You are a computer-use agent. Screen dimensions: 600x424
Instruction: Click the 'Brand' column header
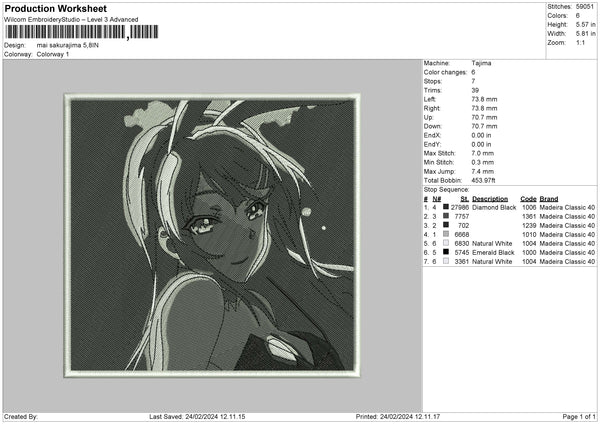[549, 199]
